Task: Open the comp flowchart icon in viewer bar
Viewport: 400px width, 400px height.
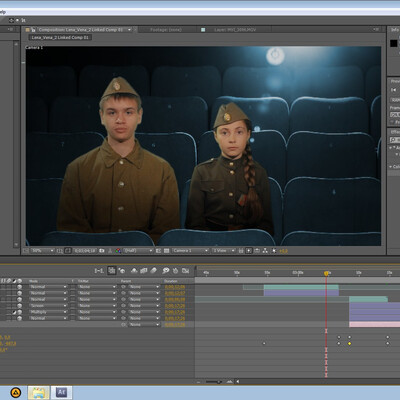Action: pyautogui.click(x=265, y=251)
